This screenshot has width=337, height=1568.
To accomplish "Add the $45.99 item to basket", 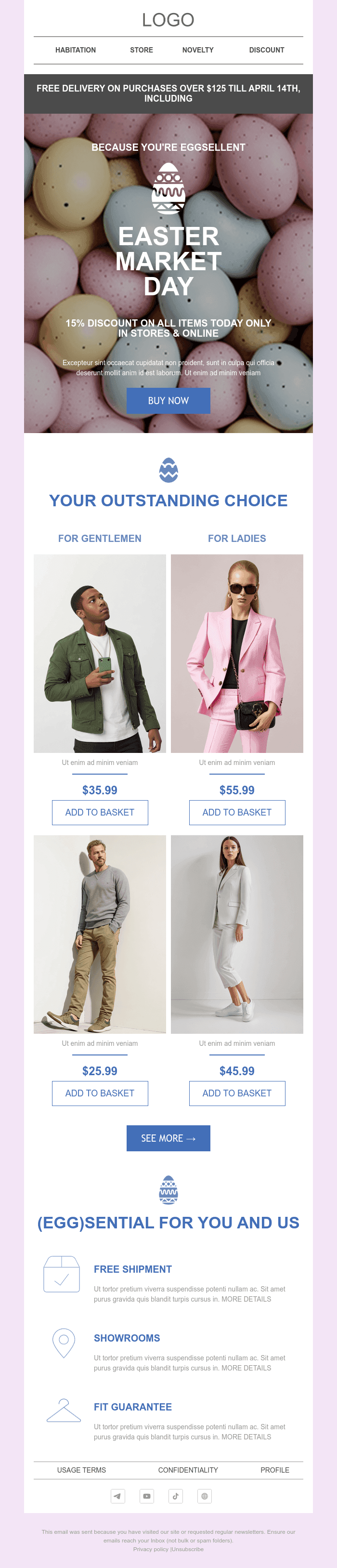I will tap(237, 1093).
